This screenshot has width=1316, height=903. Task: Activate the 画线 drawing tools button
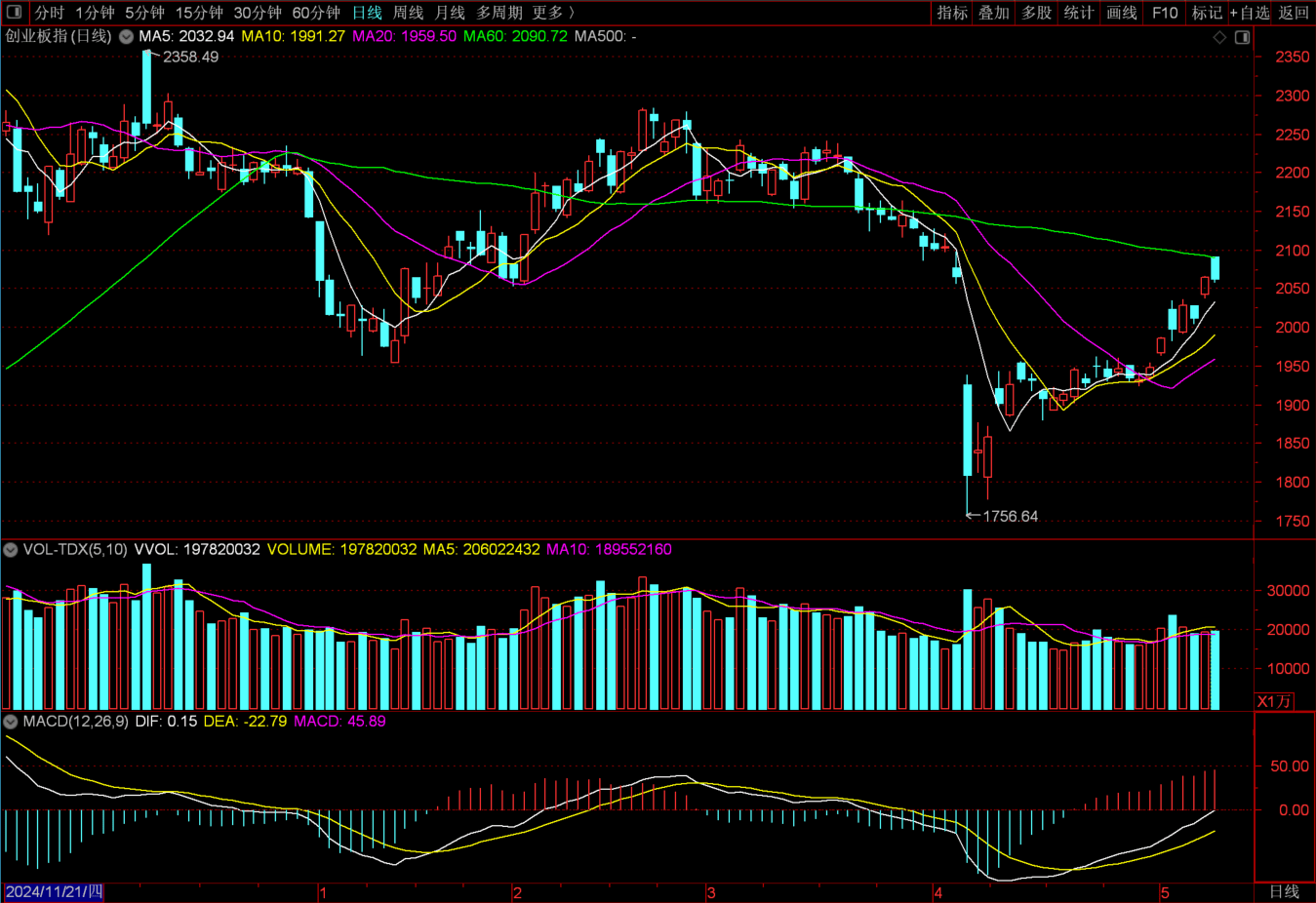point(1121,13)
